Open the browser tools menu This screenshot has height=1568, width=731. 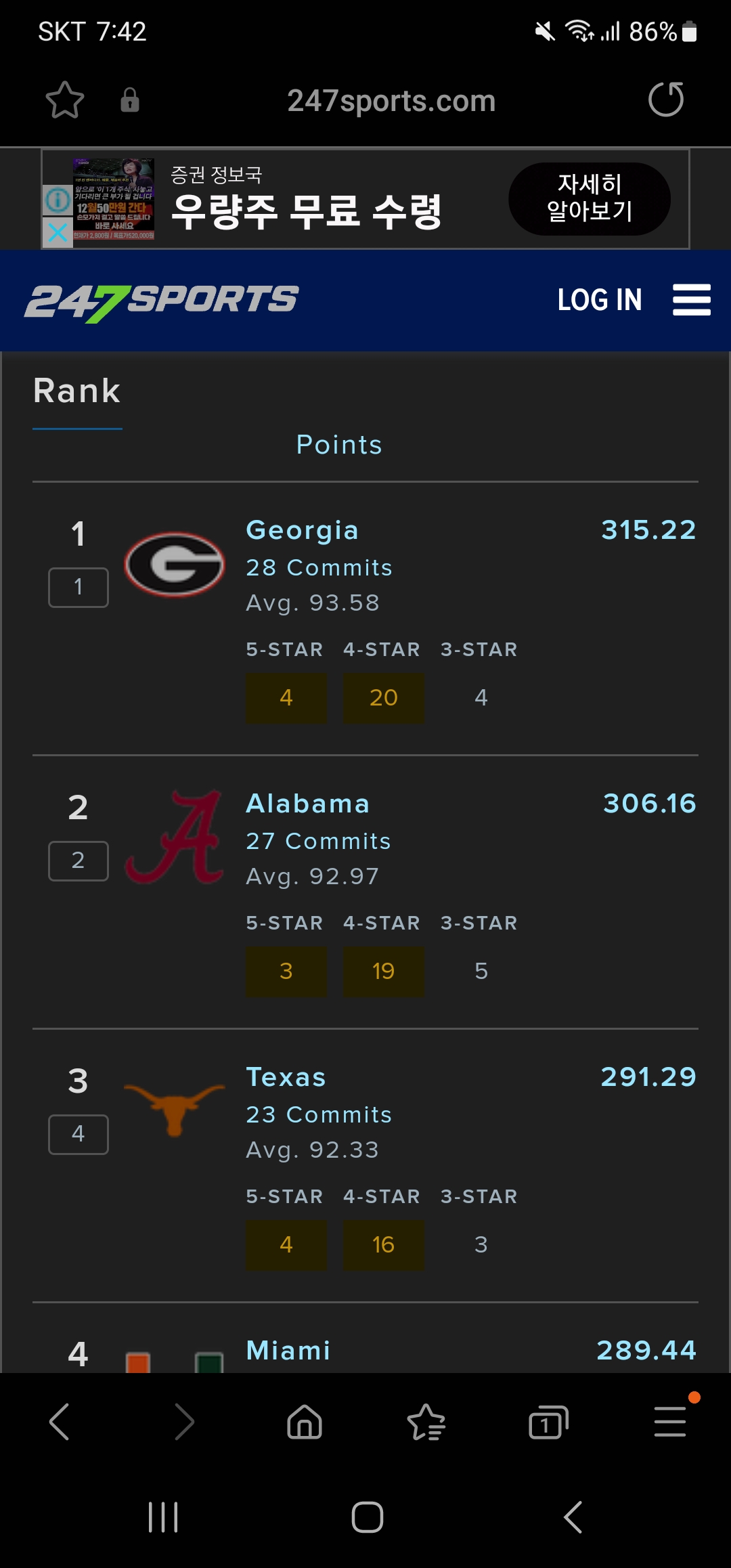pos(670,1421)
